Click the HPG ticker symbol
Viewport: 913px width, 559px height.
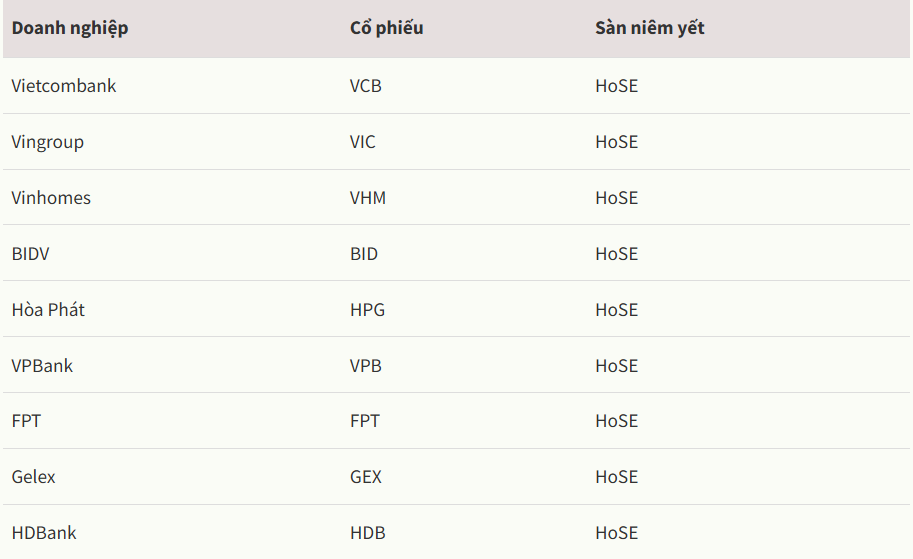pos(367,309)
